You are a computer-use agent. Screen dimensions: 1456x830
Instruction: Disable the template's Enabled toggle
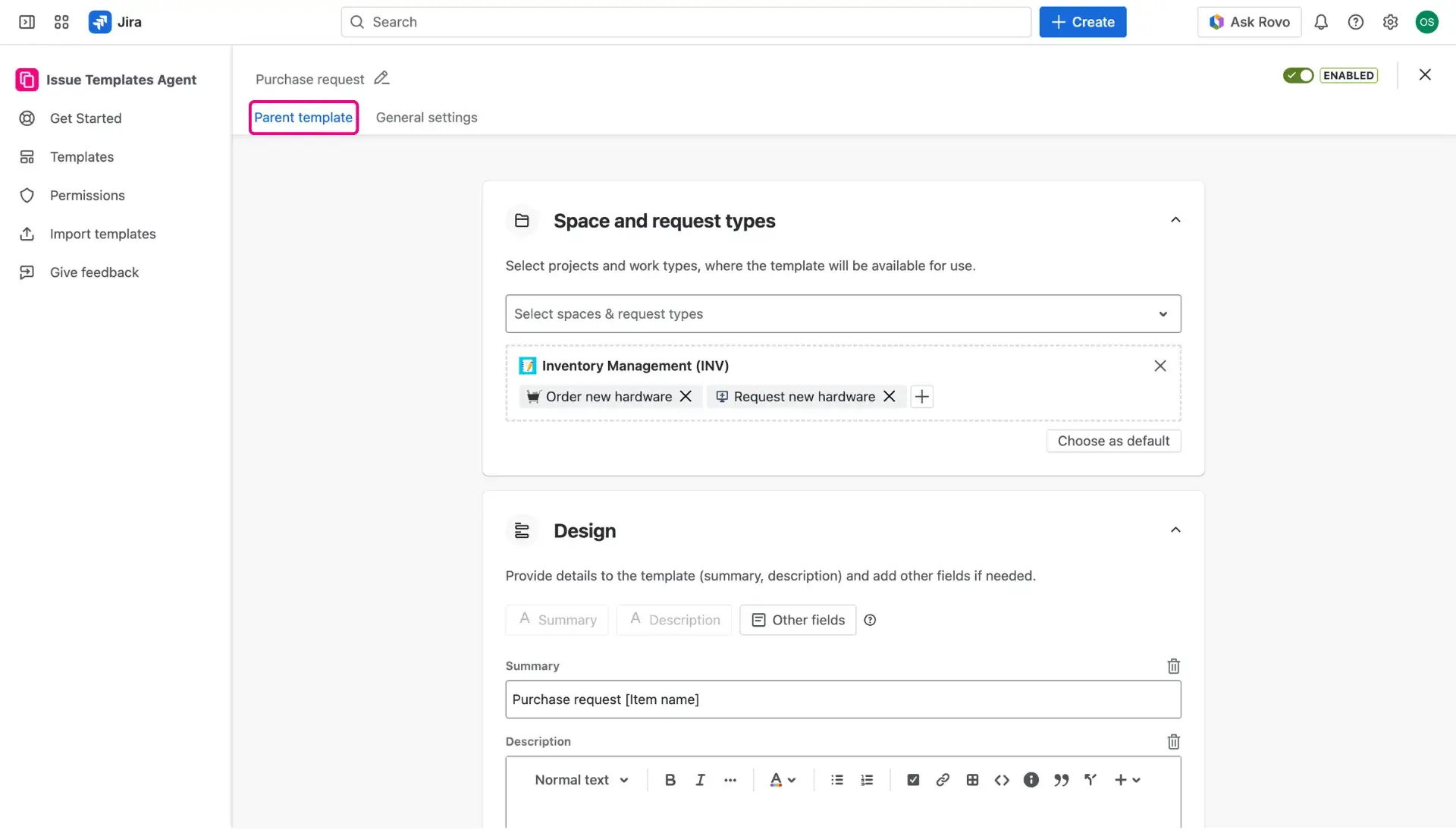click(1298, 75)
